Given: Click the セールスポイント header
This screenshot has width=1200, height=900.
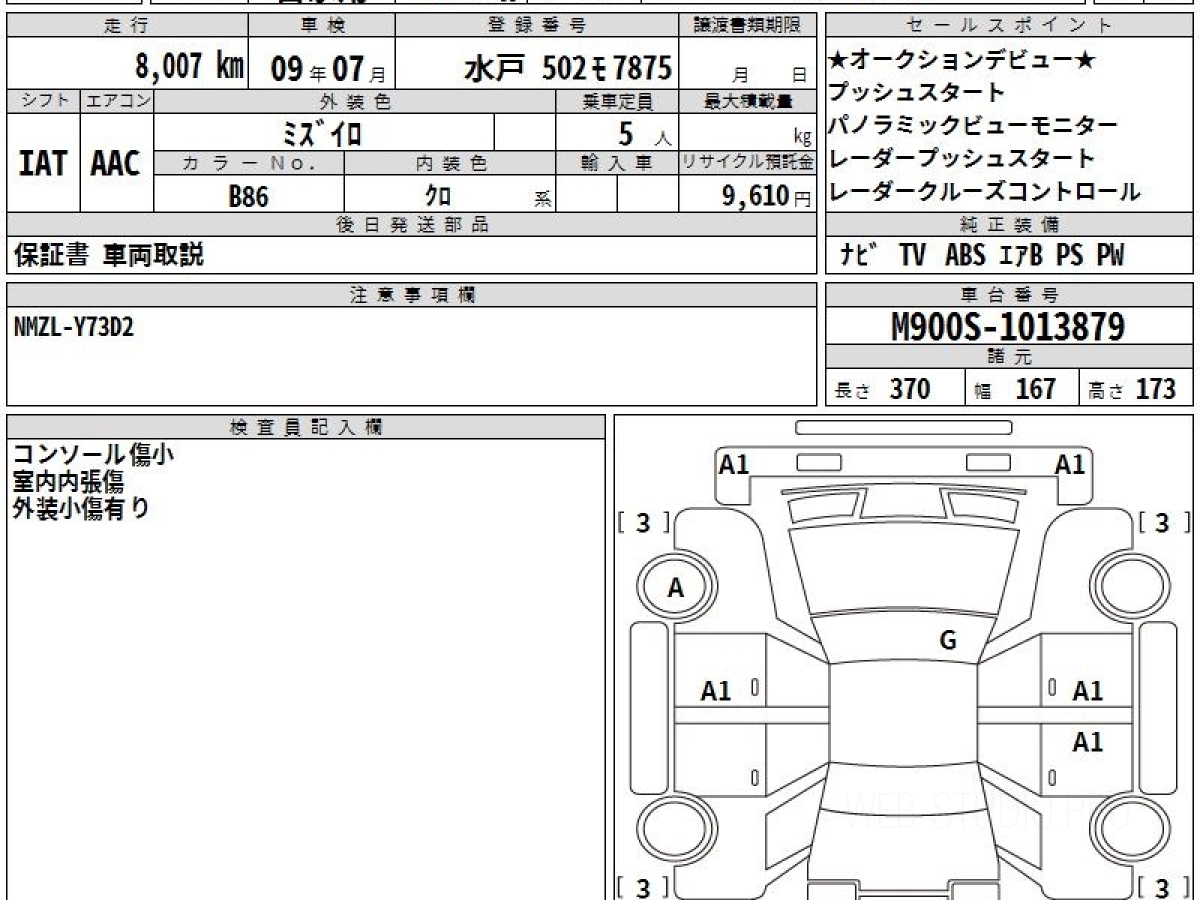Looking at the screenshot, I should click(x=1009, y=26).
